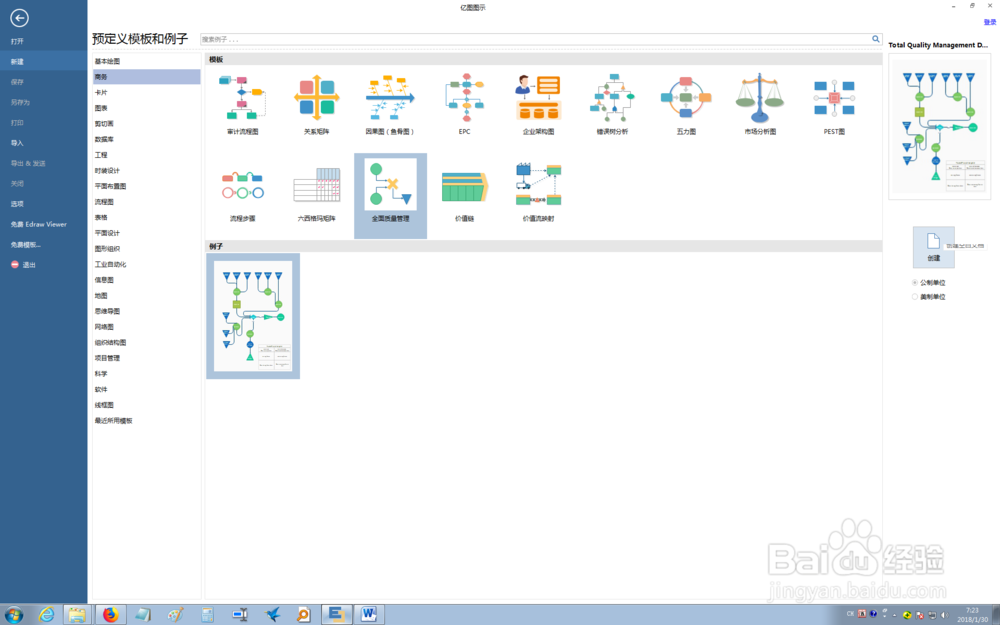The height and width of the screenshot is (625, 1000).
Task: Open Windows Explorer folder in taskbar
Action: tap(77, 615)
